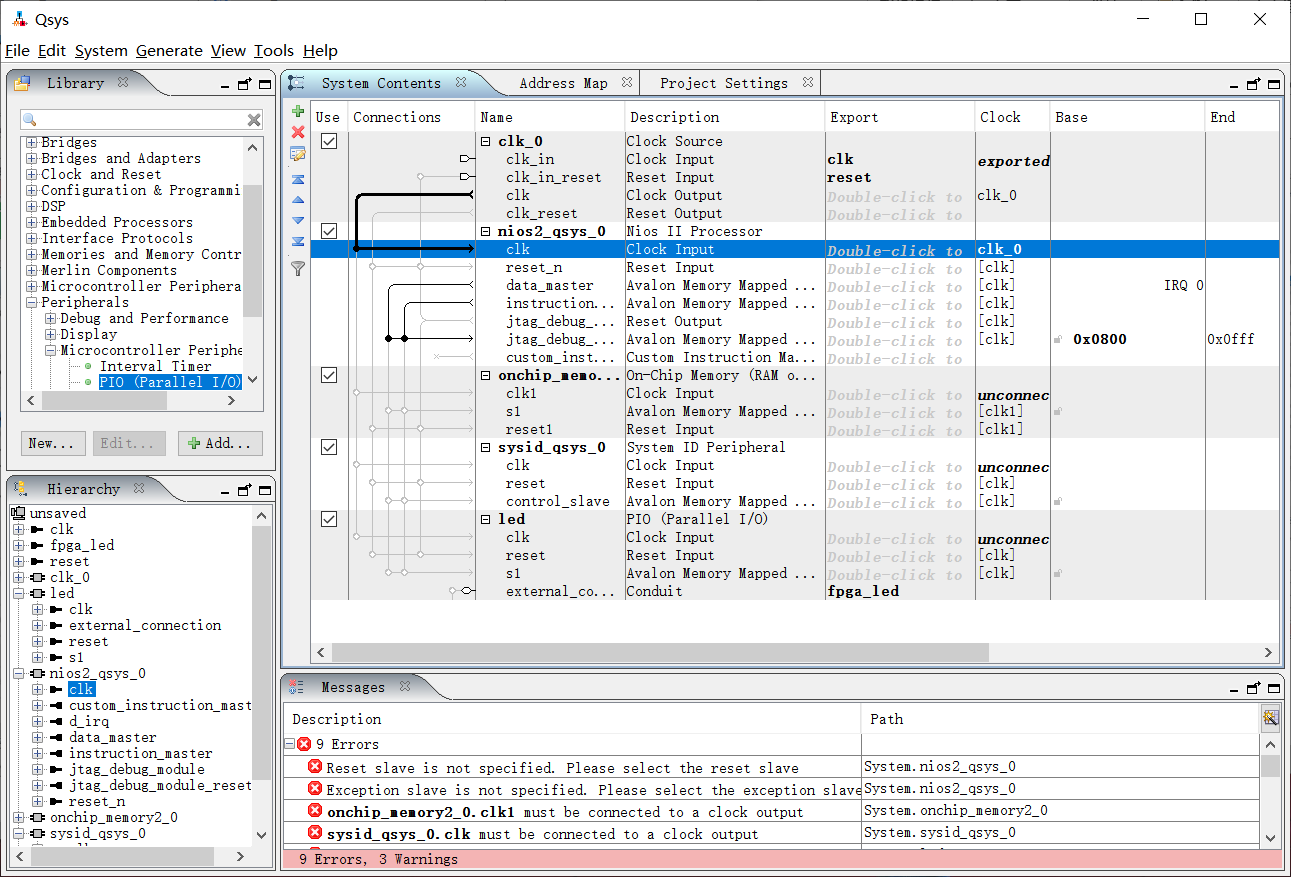Uncheck the Use checkbox for clk_0
The height and width of the screenshot is (877, 1291).
pyautogui.click(x=328, y=142)
